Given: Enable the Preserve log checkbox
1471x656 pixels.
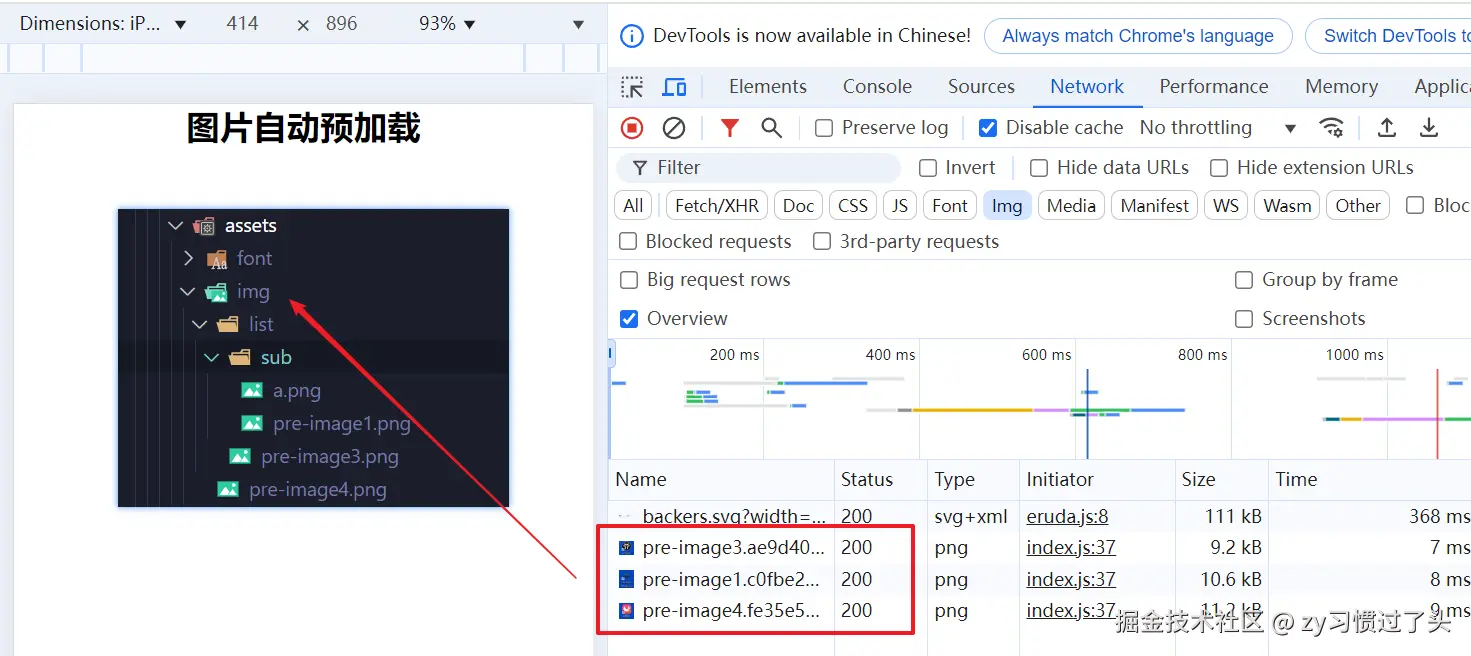Looking at the screenshot, I should coord(824,128).
